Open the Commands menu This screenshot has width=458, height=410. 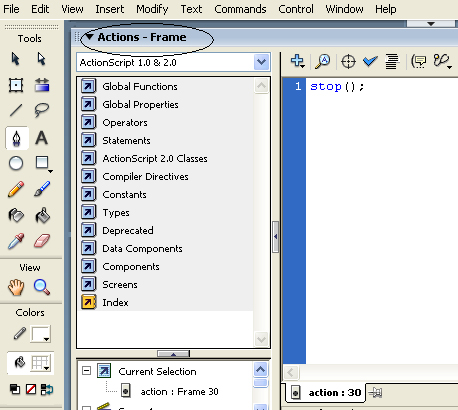(x=240, y=9)
